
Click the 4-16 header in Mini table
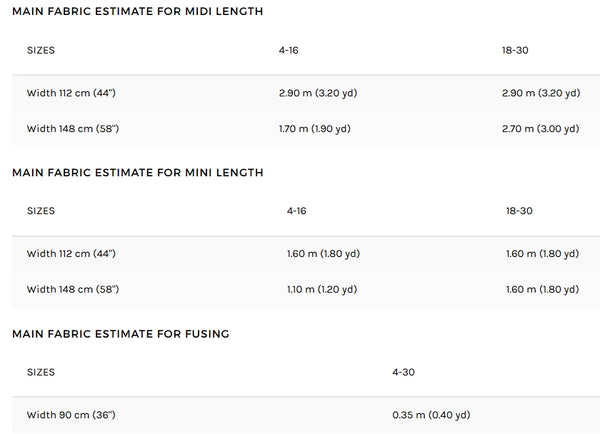(297, 211)
